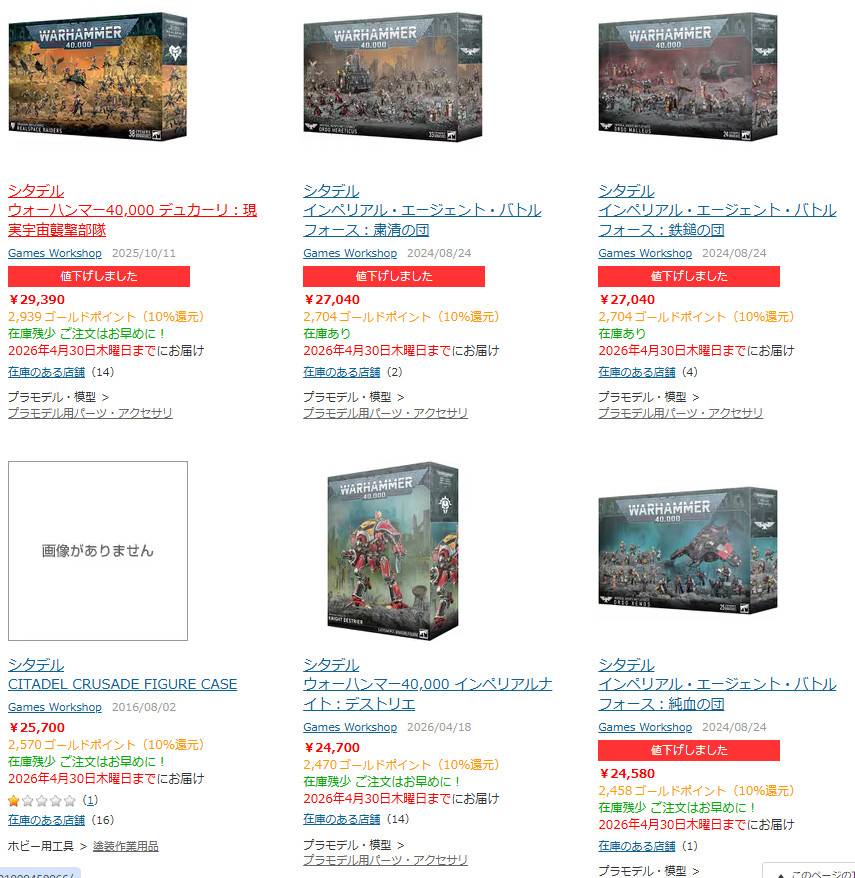Open the Drukhari Realspace Raiders box thumbnail

(98, 76)
